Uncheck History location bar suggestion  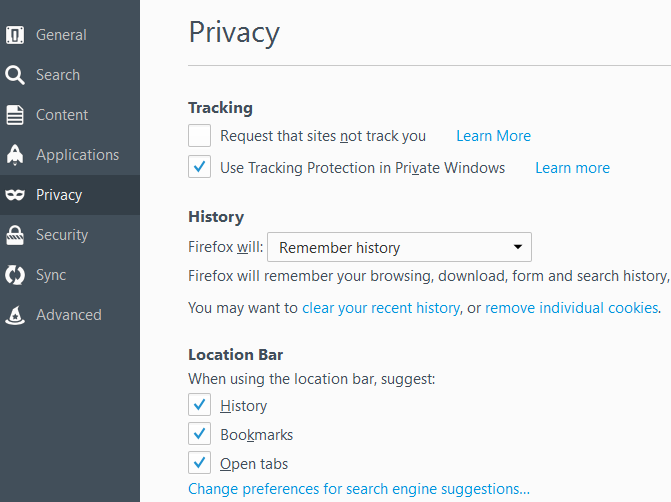point(199,405)
